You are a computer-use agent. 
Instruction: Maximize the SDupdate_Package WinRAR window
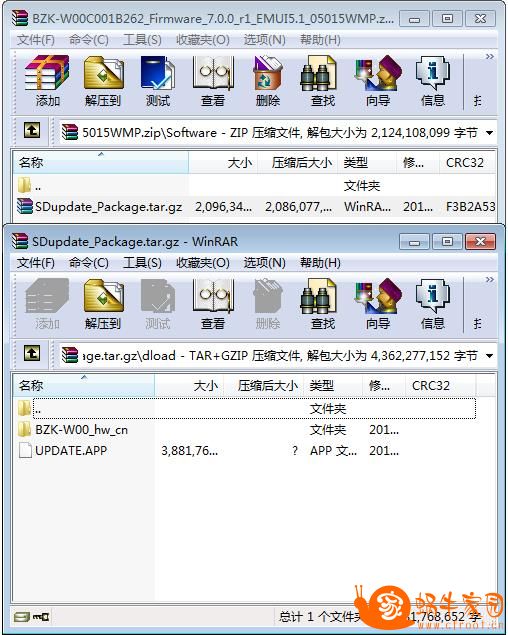(x=447, y=242)
